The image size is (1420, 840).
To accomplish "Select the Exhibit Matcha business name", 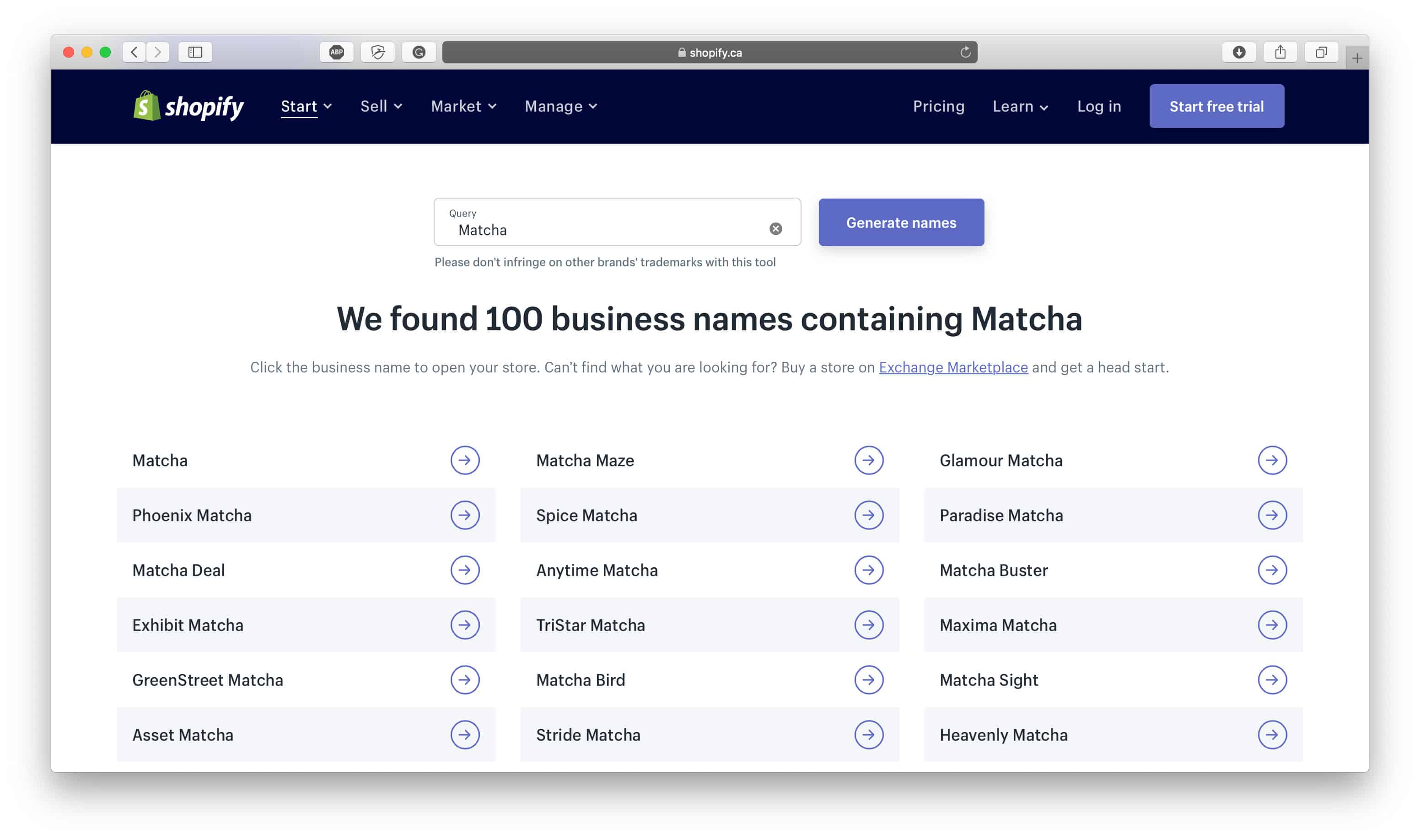I will (188, 625).
